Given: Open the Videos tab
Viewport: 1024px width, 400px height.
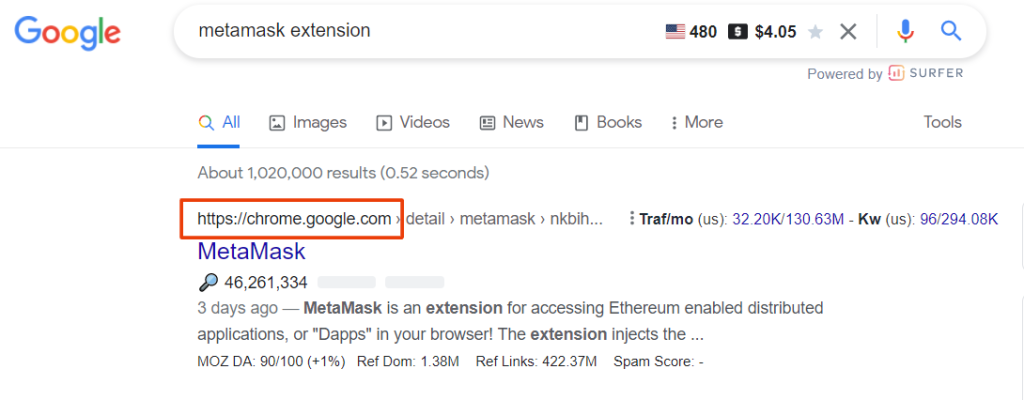Looking at the screenshot, I should 413,122.
